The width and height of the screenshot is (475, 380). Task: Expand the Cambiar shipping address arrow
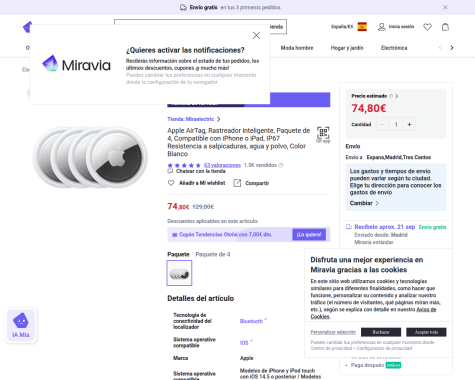pos(377,203)
